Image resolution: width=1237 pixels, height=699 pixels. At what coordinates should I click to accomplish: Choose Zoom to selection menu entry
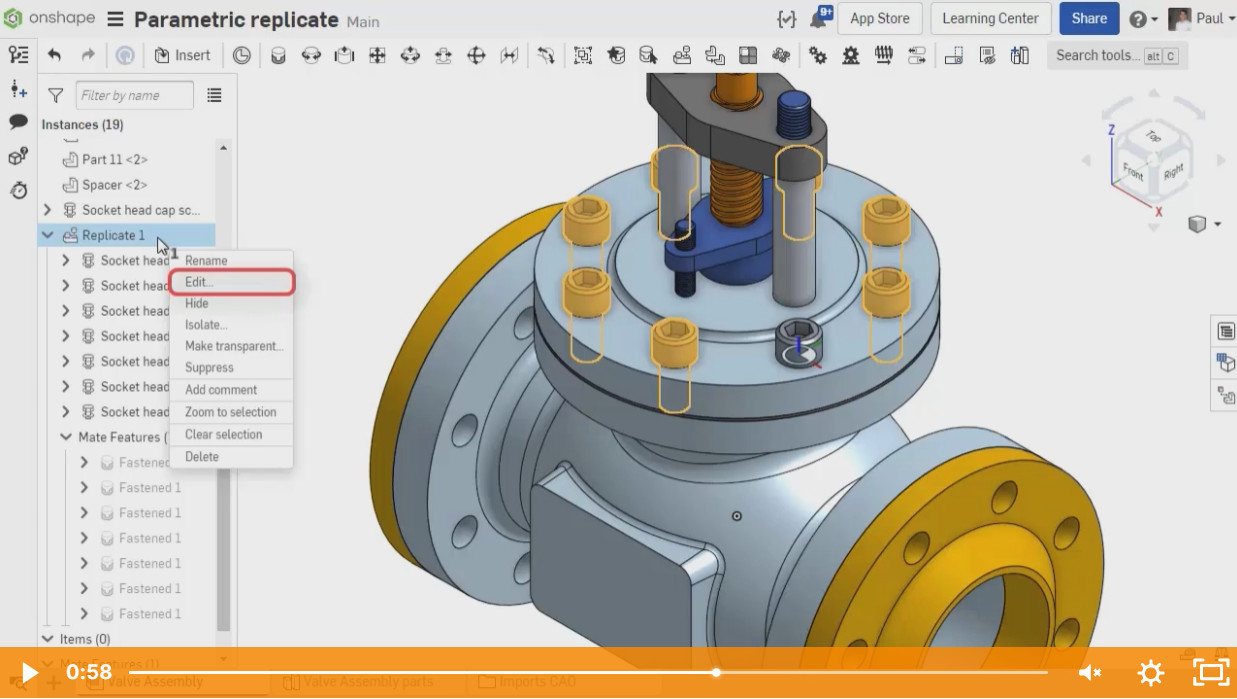230,412
